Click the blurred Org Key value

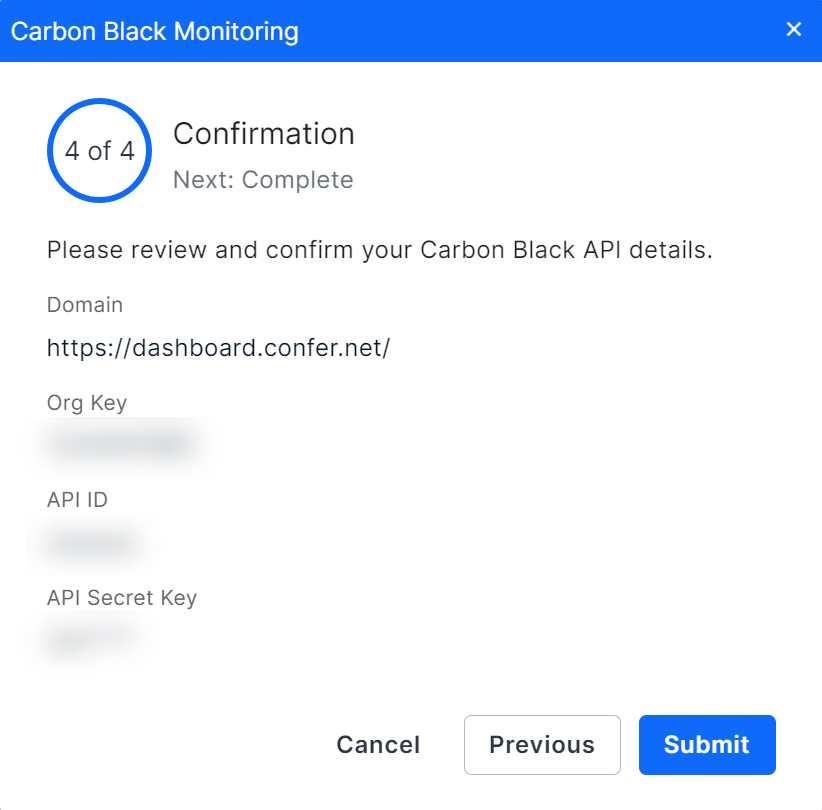pyautogui.click(x=121, y=445)
